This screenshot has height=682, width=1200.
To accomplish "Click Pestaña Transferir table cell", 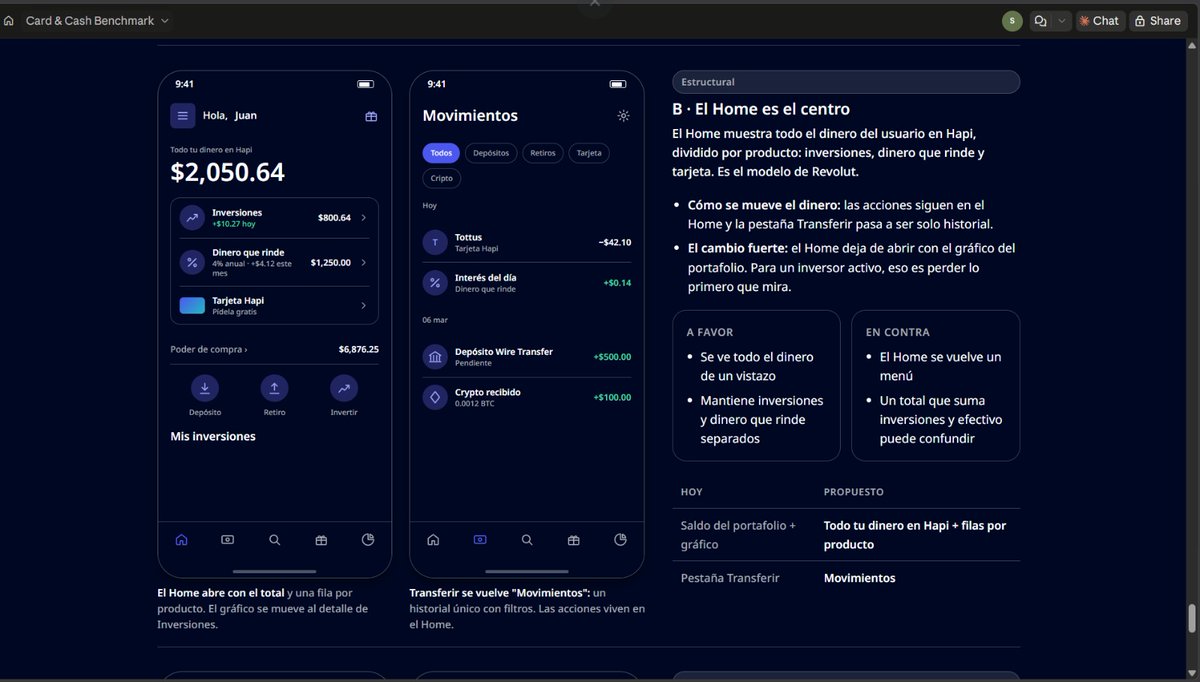I will pos(730,578).
